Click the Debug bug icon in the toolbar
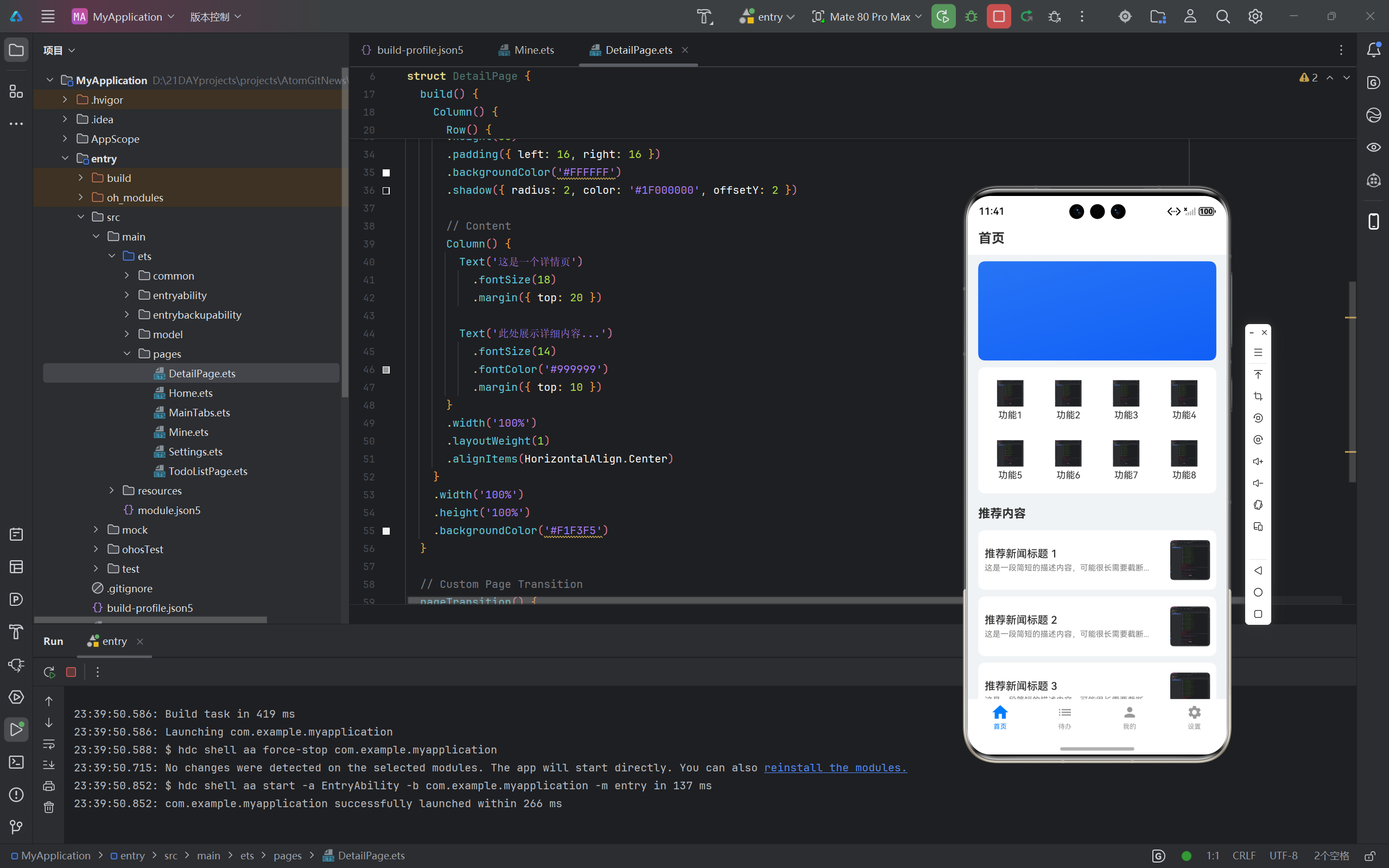Screen dimensions: 1389x868 971,17
